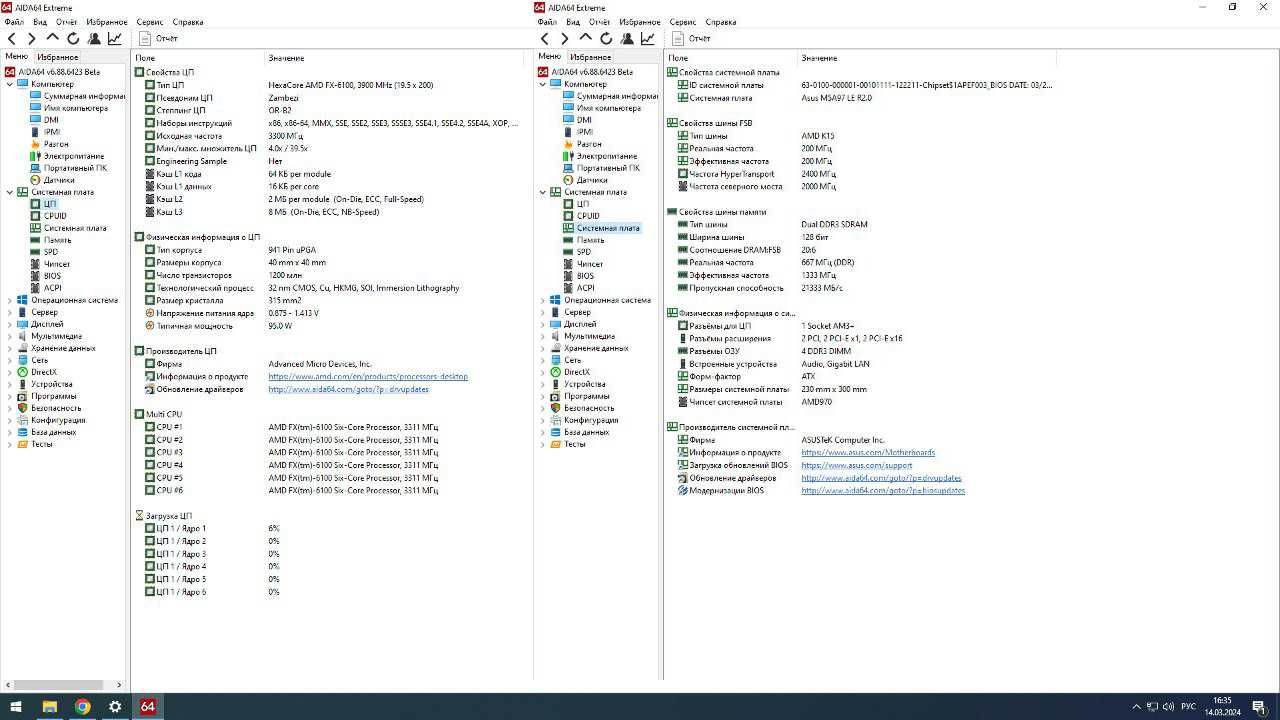This screenshot has width=1280, height=720.
Task: Switch to Избранное tab in left window
Action: pyautogui.click(x=58, y=57)
